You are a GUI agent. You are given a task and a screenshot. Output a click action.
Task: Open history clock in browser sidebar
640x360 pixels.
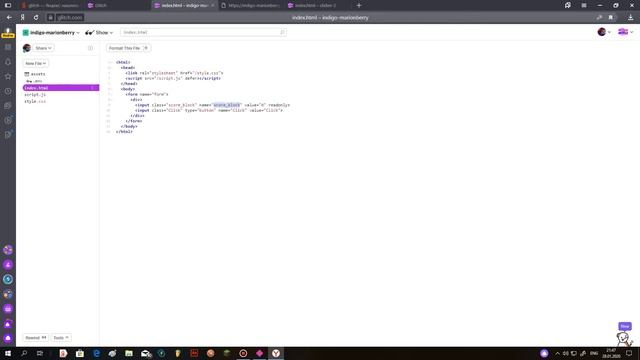pyautogui.click(x=8, y=91)
